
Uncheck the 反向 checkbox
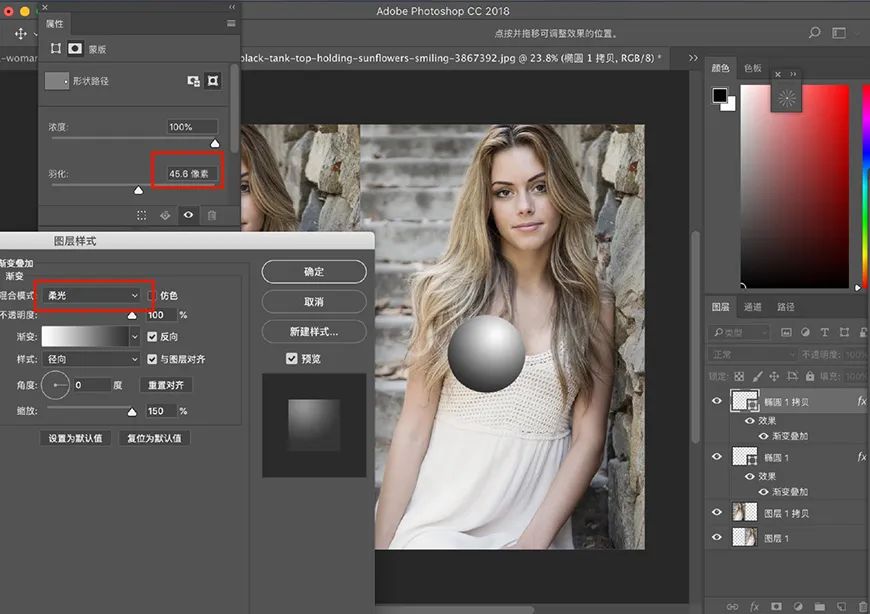pos(152,336)
